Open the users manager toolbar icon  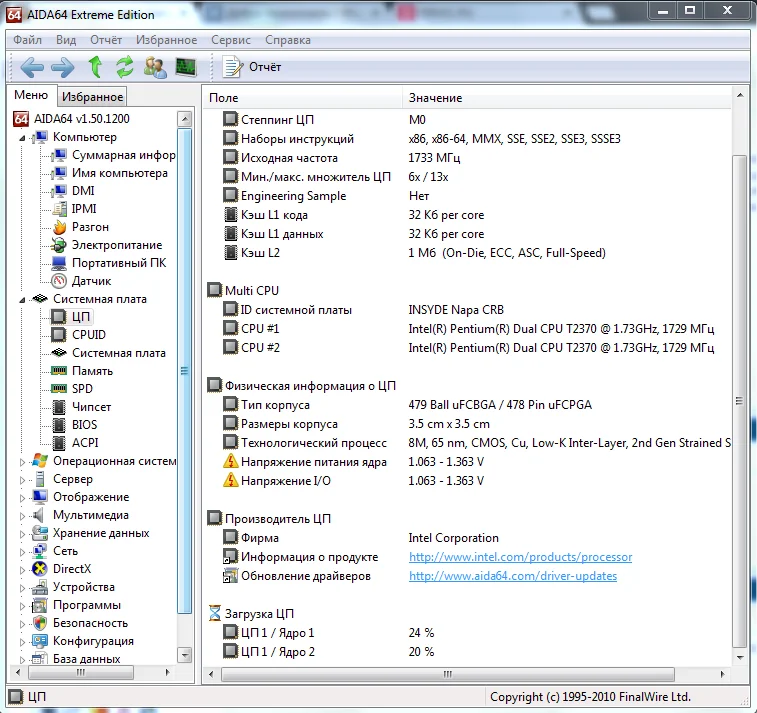click(155, 67)
